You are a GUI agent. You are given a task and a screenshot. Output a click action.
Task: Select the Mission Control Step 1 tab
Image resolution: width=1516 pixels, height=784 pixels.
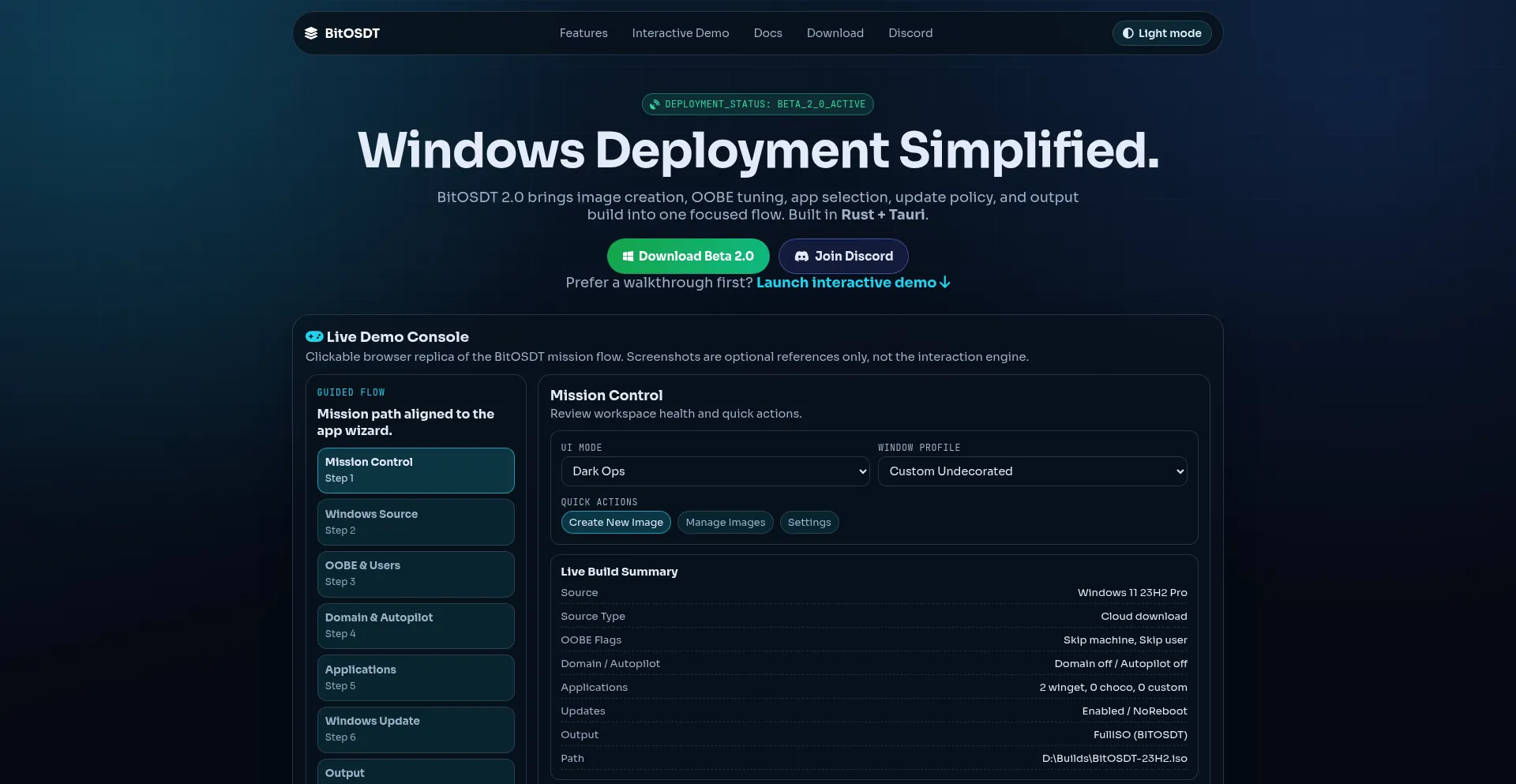416,471
